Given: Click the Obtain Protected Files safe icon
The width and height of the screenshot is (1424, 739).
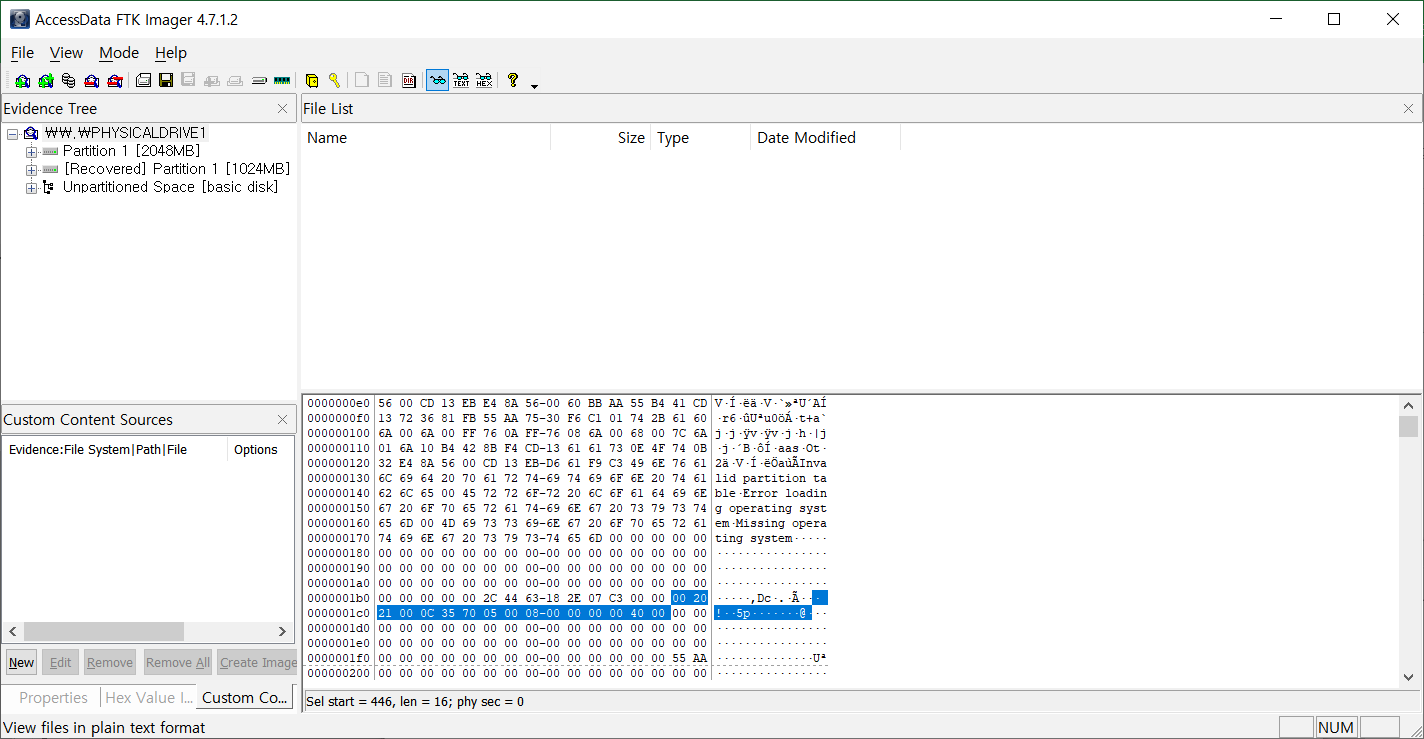Looking at the screenshot, I should coord(311,81).
